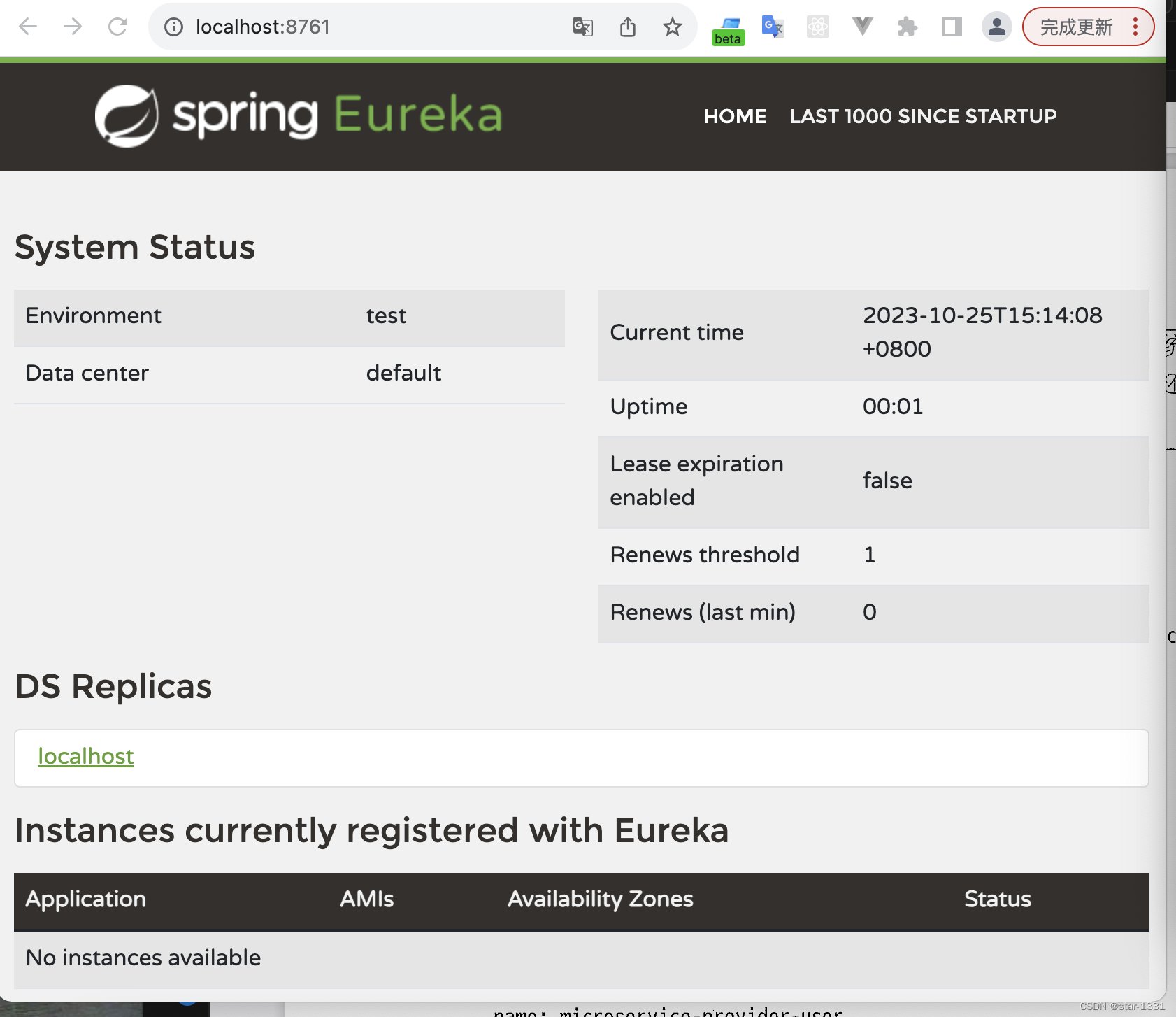
Task: Click the 完成更新 update button
Action: coord(1076,27)
